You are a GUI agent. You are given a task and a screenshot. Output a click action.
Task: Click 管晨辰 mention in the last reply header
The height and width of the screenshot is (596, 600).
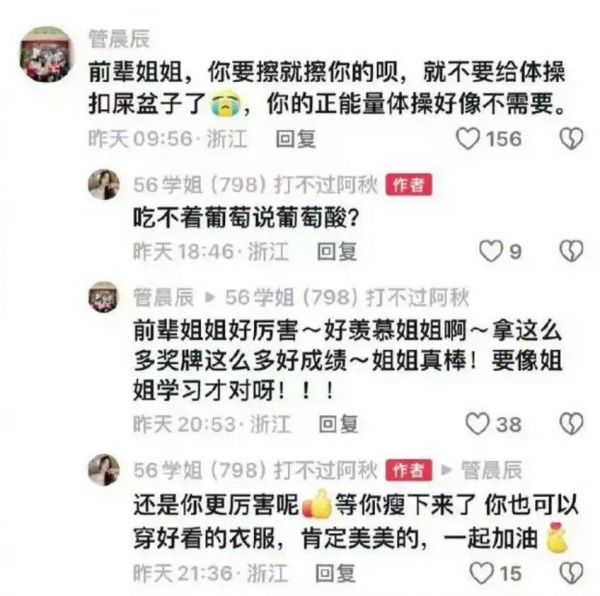point(492,470)
